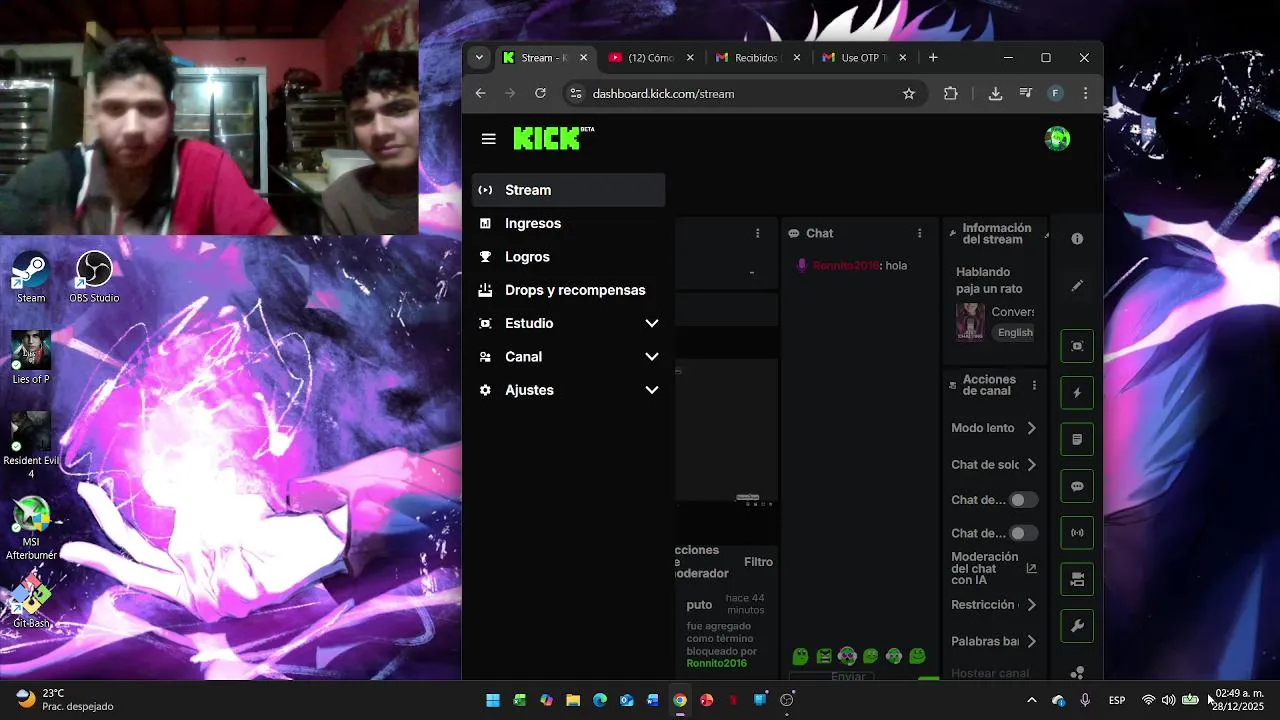Bookmark this page with the star icon

[x=909, y=93]
